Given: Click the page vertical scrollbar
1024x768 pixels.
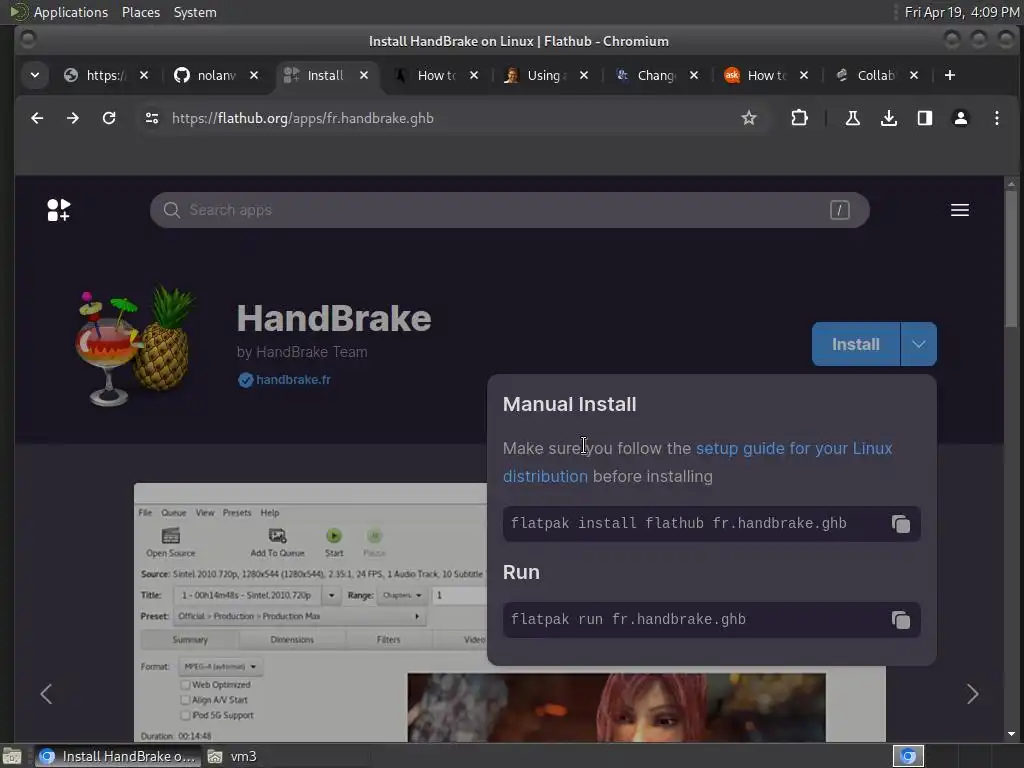Looking at the screenshot, I should point(1011,261).
